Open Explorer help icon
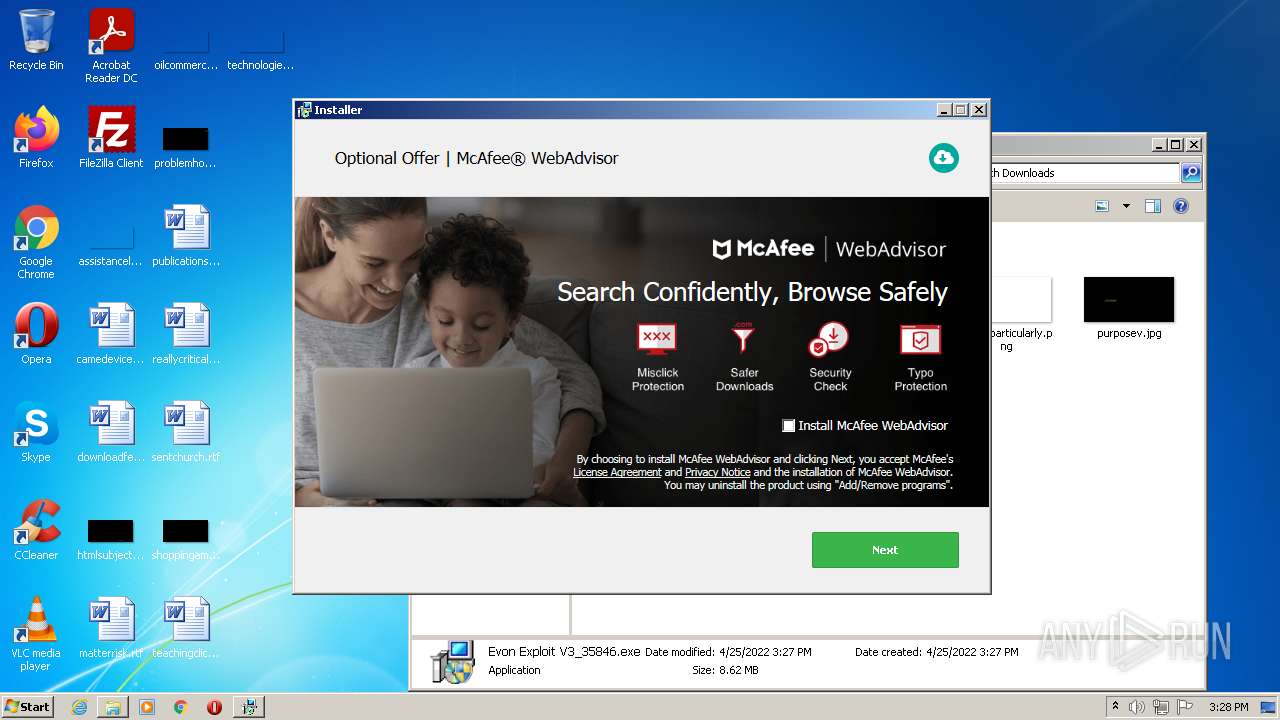 click(x=1181, y=206)
